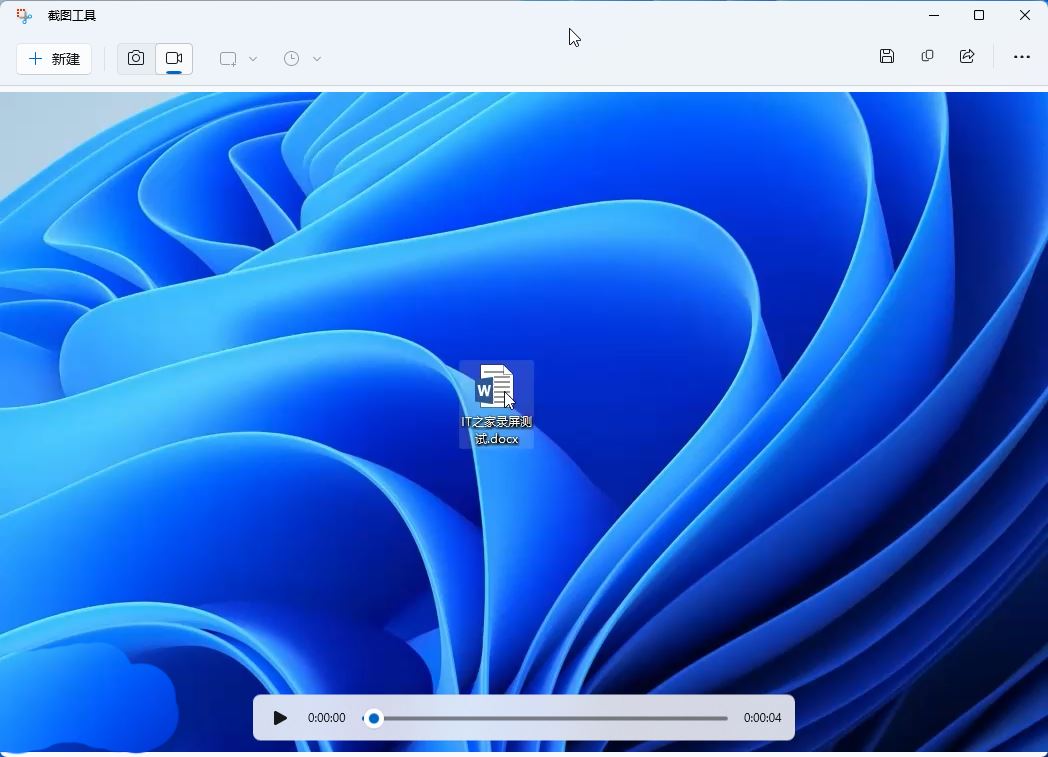Close the Snipping Tool window

pyautogui.click(x=1024, y=15)
